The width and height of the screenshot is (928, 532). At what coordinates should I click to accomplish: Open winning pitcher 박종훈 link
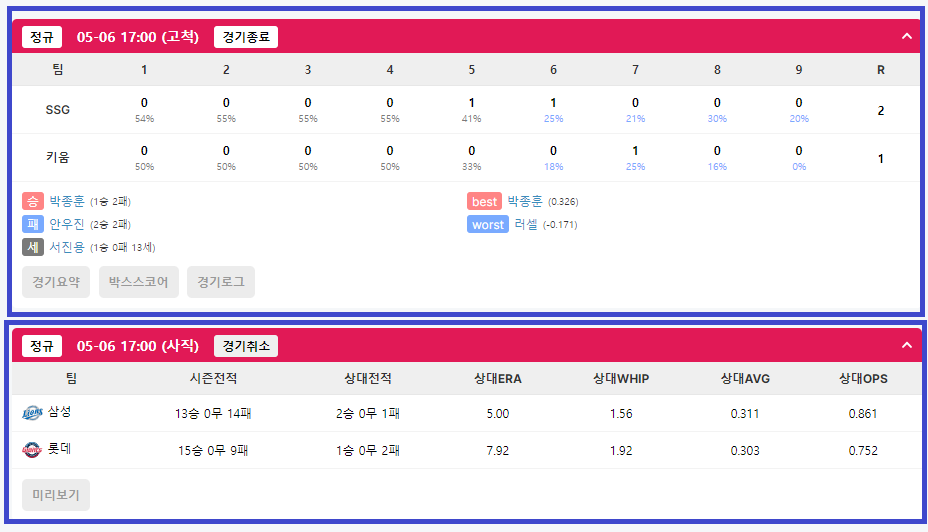coord(67,201)
